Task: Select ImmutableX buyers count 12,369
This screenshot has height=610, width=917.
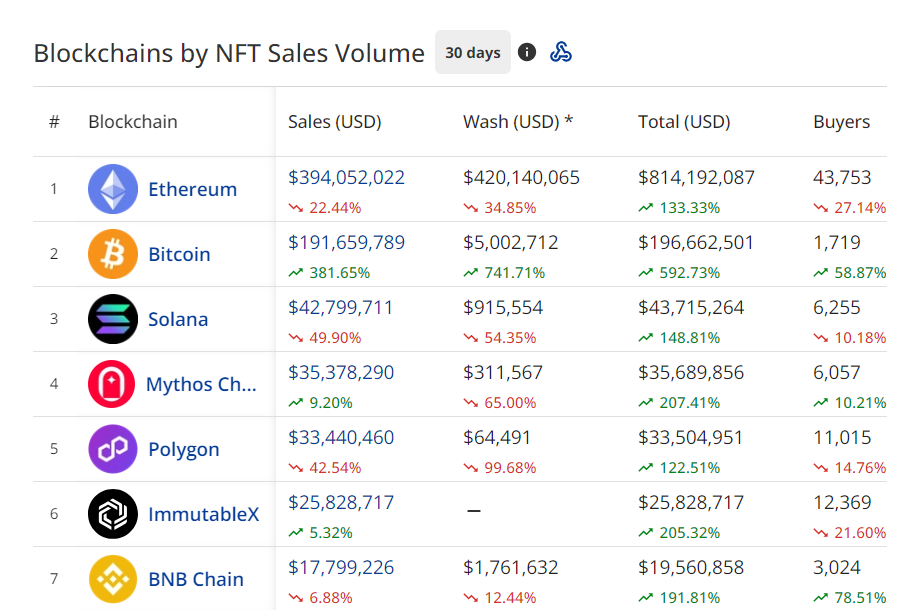Action: click(x=842, y=502)
